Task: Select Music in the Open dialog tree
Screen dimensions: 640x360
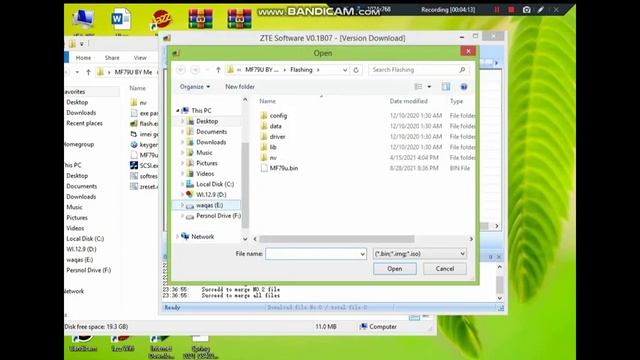Action: pyautogui.click(x=204, y=153)
